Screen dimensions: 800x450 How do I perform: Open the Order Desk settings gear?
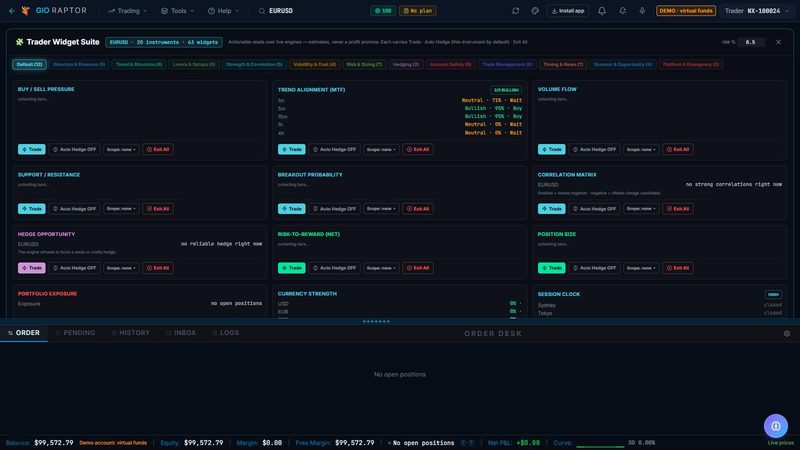[787, 333]
